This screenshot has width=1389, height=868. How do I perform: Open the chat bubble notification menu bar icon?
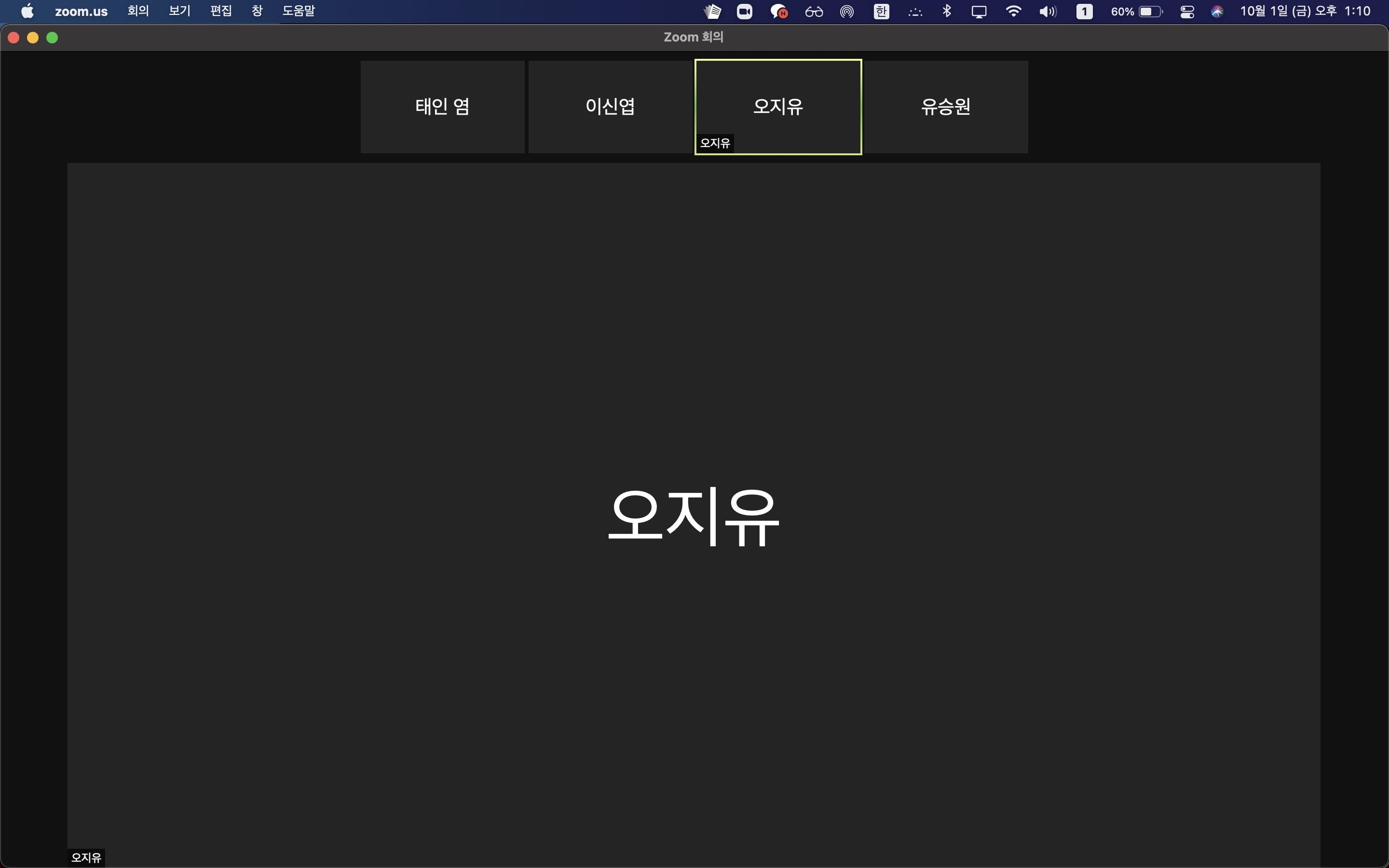point(778,12)
